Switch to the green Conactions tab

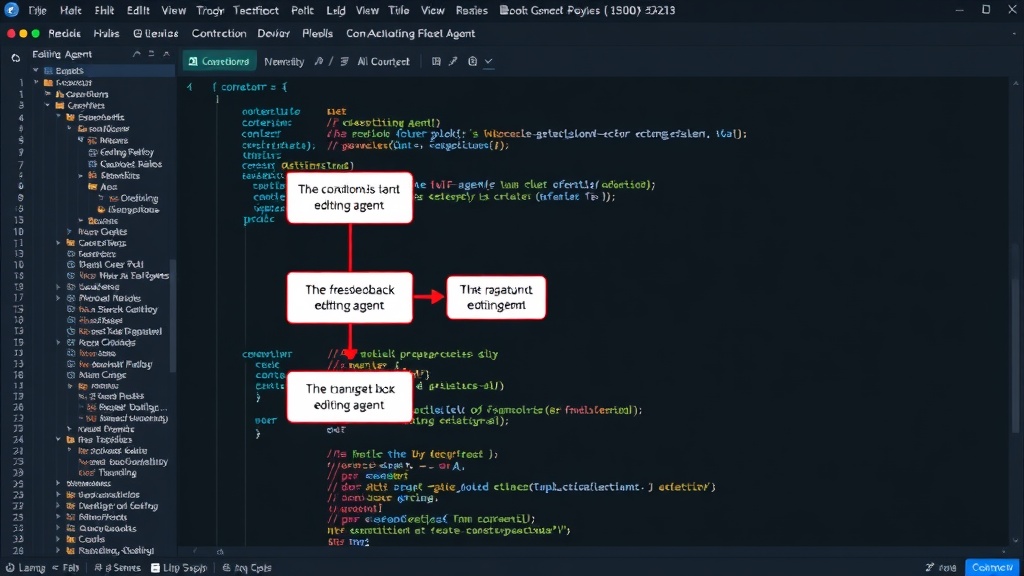pyautogui.click(x=219, y=61)
